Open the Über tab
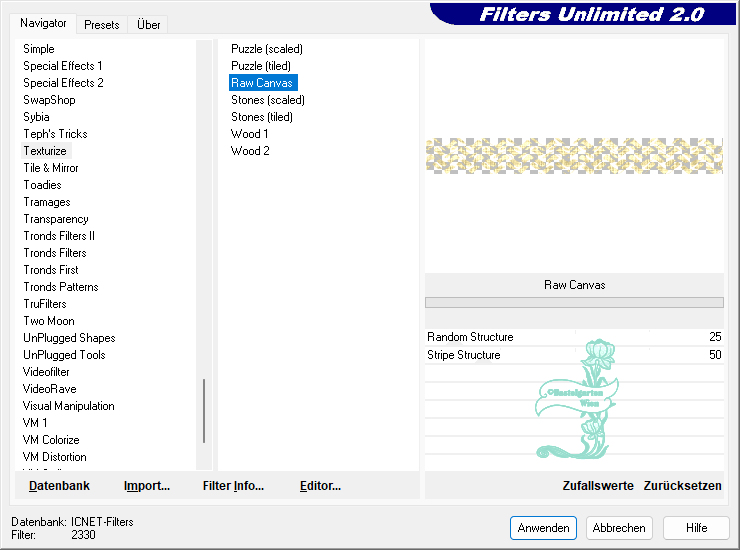 (148, 24)
